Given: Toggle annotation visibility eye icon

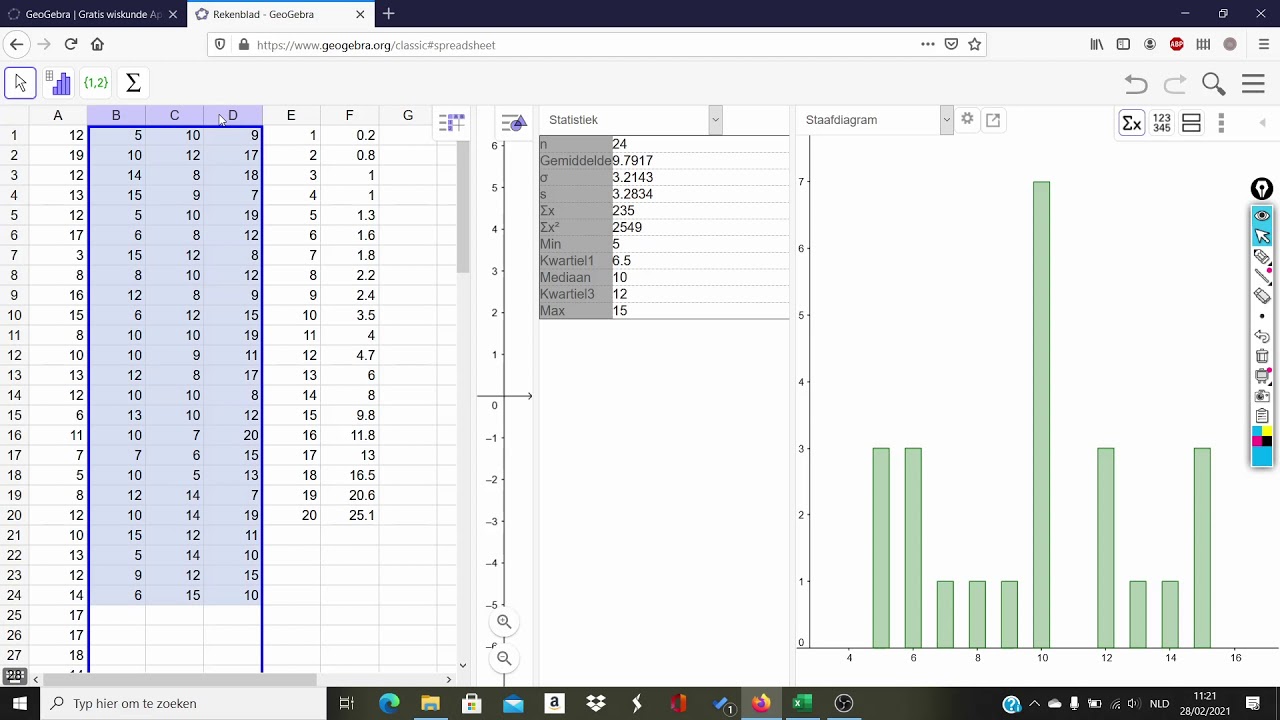Looking at the screenshot, I should 1262,216.
